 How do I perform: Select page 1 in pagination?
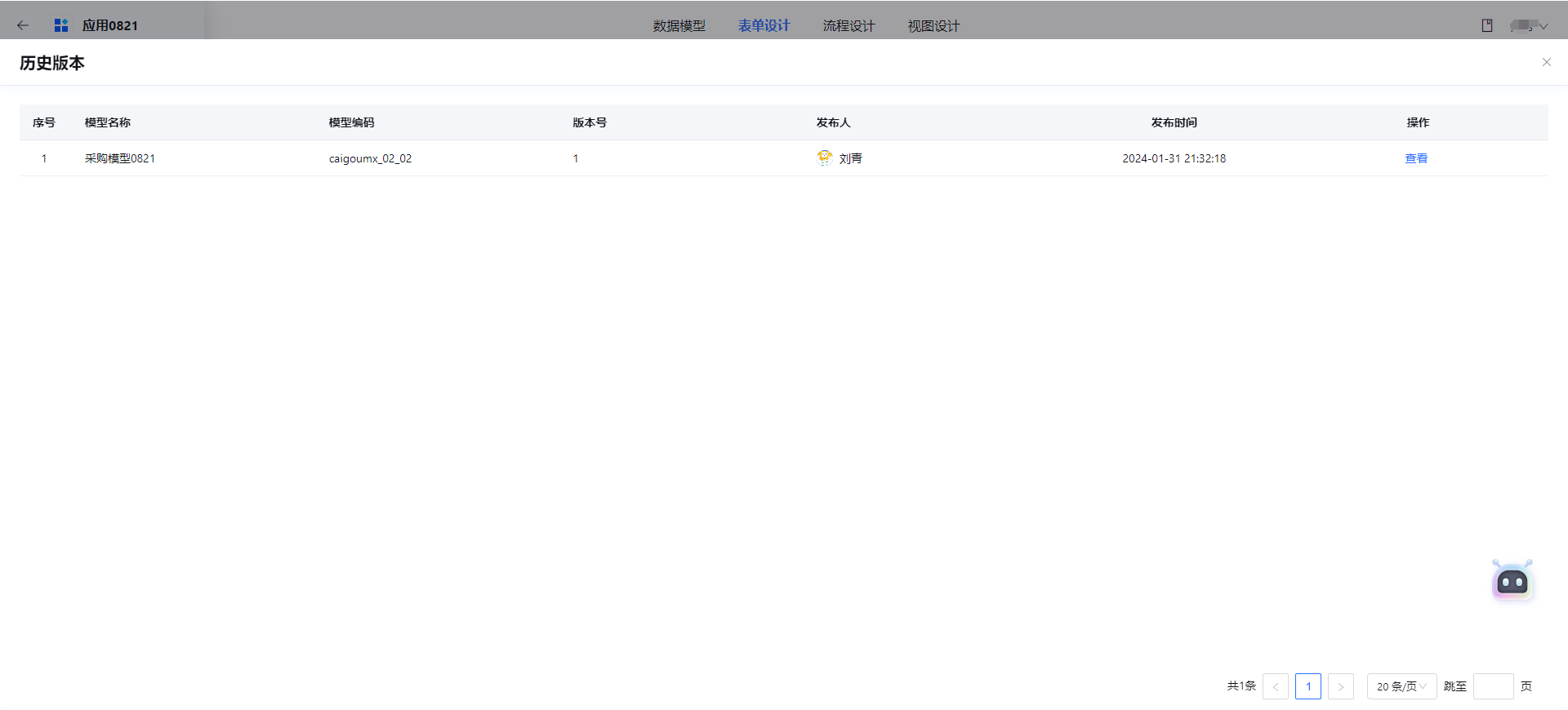pyautogui.click(x=1308, y=686)
